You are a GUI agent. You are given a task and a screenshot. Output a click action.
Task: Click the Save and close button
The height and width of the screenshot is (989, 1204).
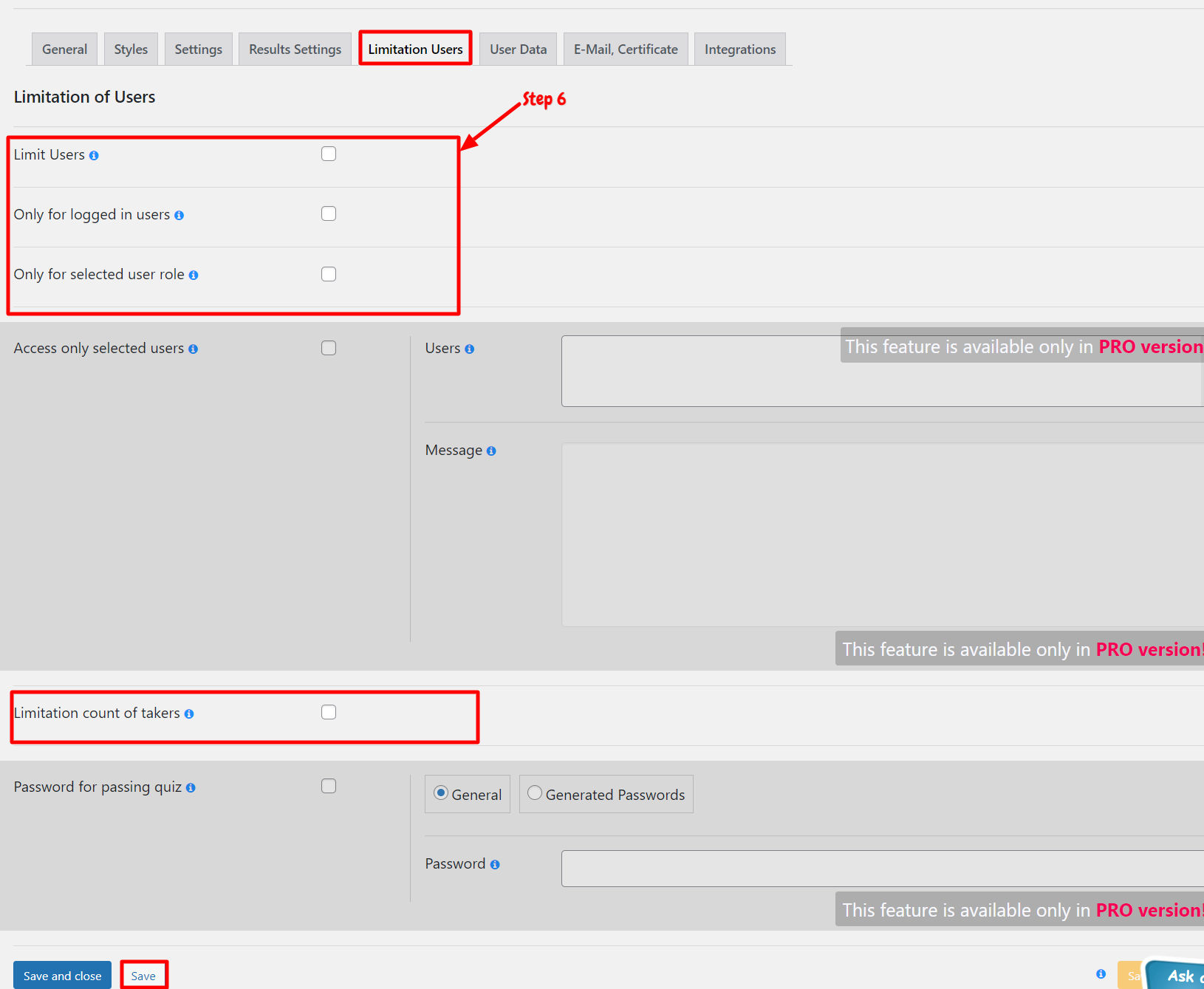tap(63, 976)
